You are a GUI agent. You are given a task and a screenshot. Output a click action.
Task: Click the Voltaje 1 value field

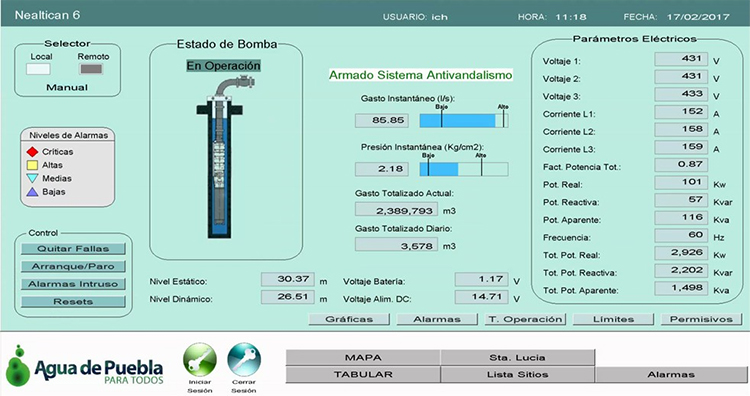click(681, 59)
